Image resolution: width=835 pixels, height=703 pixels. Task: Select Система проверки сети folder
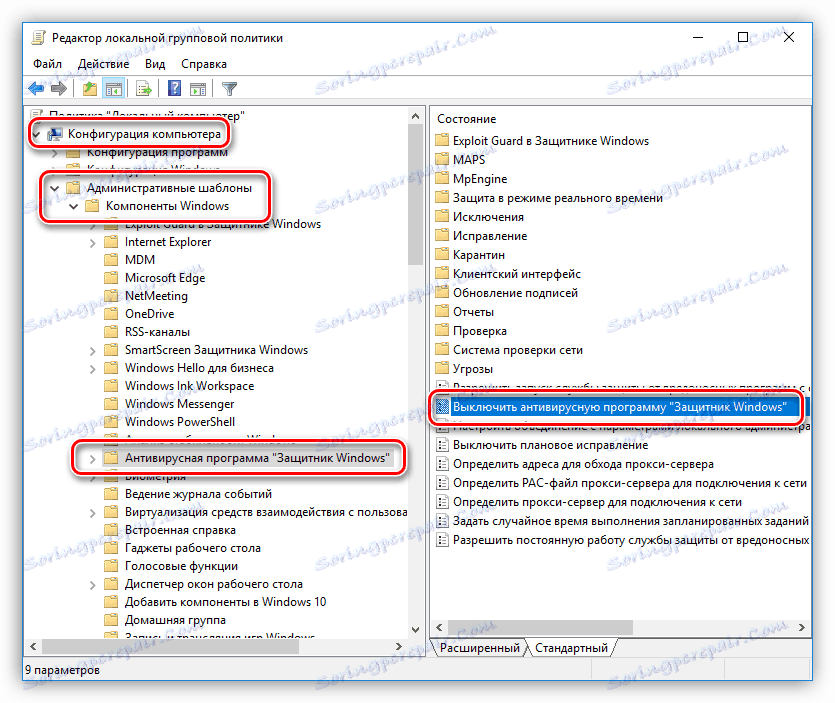(518, 350)
